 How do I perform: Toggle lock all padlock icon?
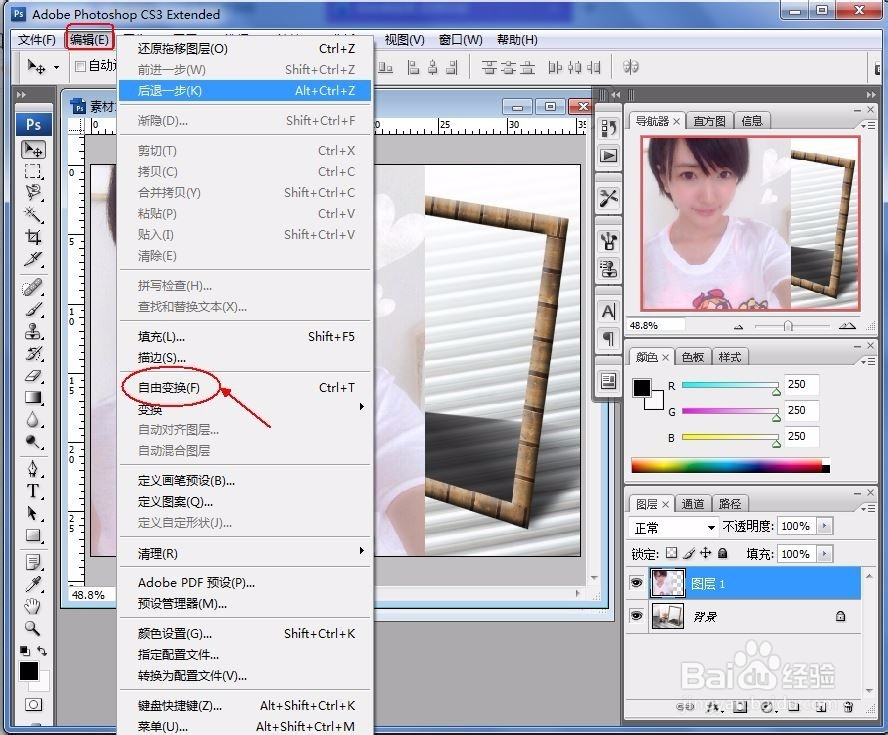pyautogui.click(x=723, y=553)
